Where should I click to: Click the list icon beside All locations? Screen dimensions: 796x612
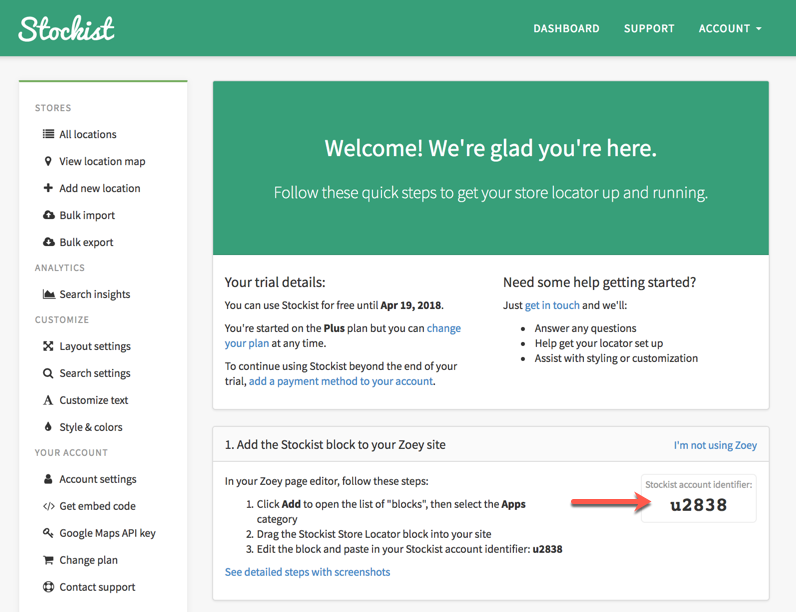click(x=48, y=134)
